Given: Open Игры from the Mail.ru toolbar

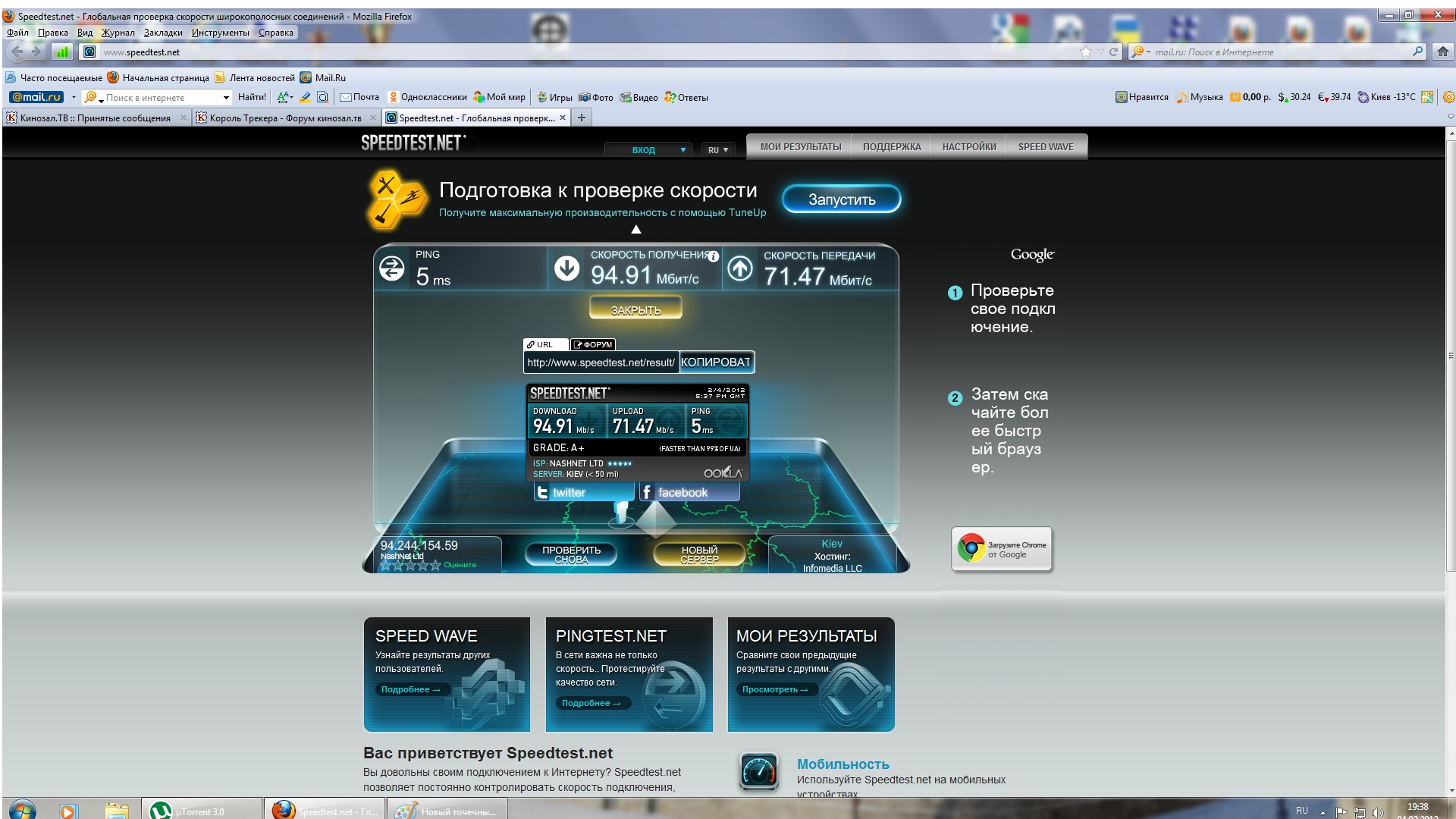Looking at the screenshot, I should click(x=554, y=97).
